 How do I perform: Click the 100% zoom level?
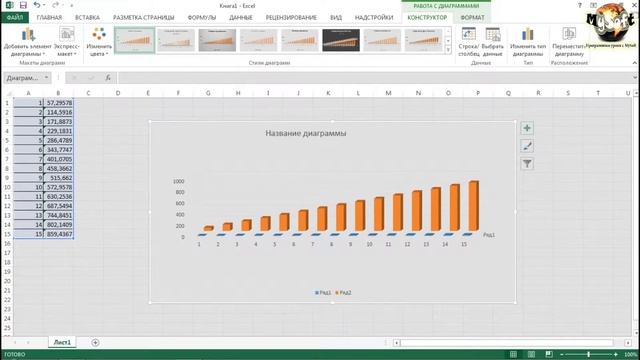pos(631,354)
